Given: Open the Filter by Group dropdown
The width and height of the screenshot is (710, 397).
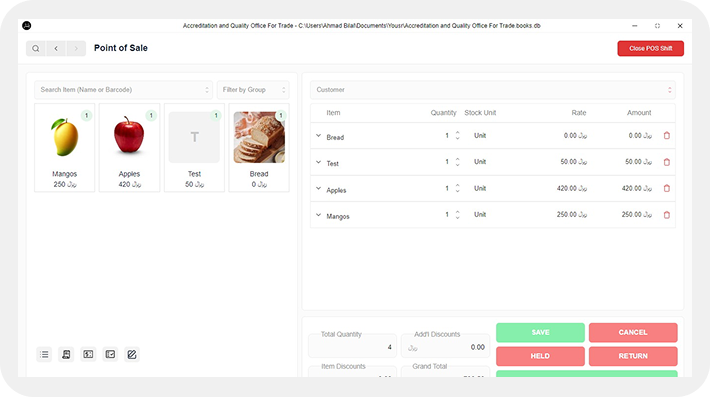Looking at the screenshot, I should tap(253, 90).
